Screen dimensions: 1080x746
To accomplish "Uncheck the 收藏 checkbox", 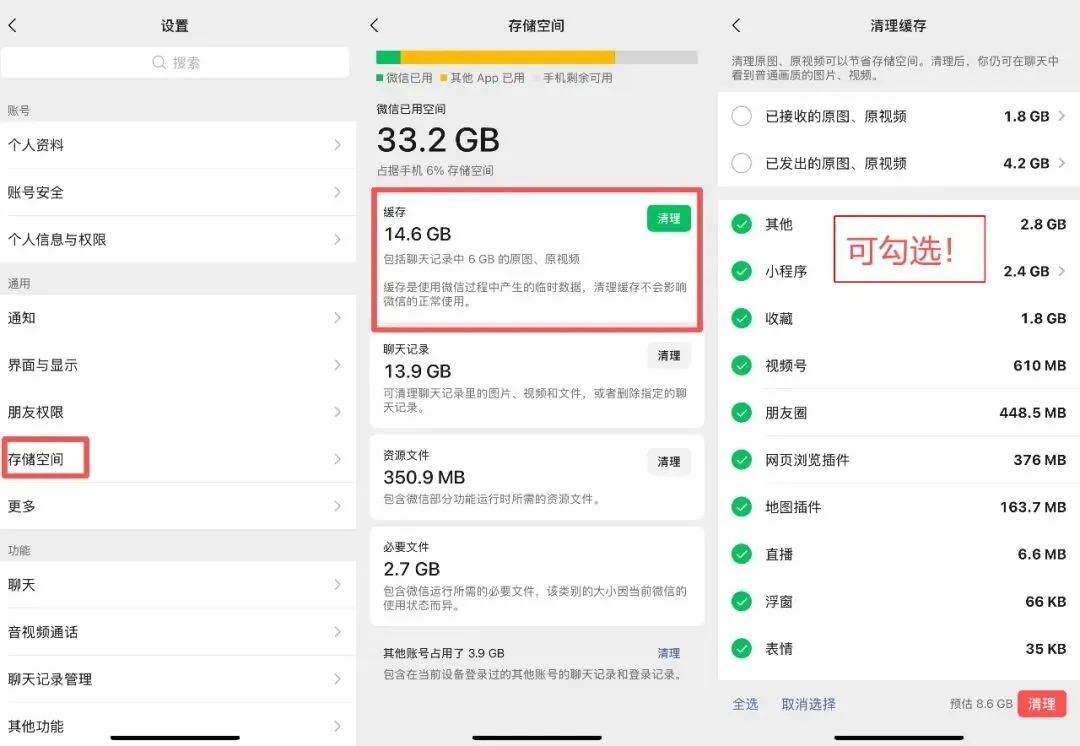I will [x=741, y=318].
